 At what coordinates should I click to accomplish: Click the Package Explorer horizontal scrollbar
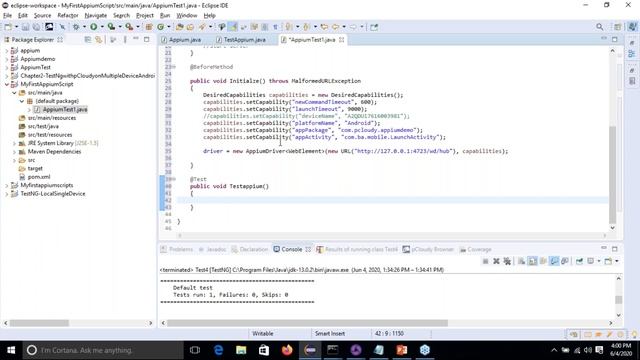click(39, 323)
